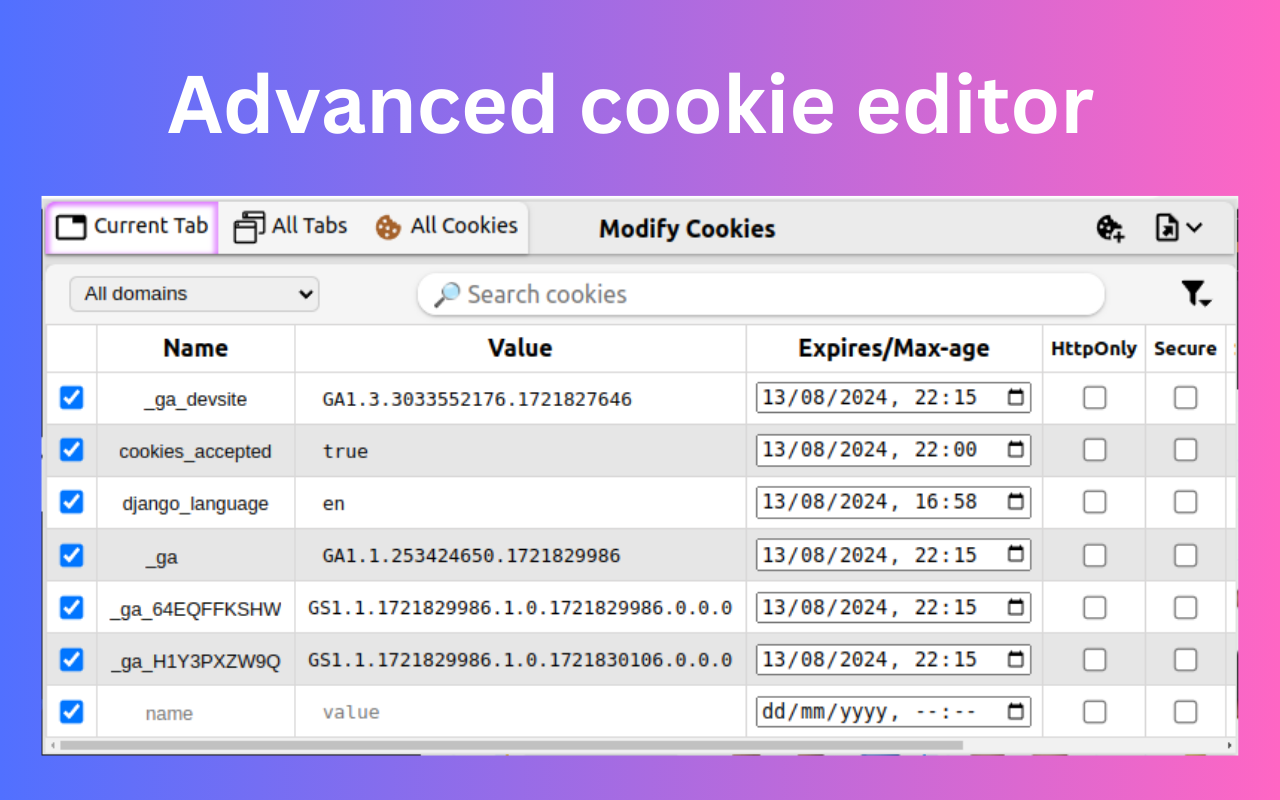Open the calendar picker on the empty cookie row
This screenshot has height=800, width=1280.
1016,711
